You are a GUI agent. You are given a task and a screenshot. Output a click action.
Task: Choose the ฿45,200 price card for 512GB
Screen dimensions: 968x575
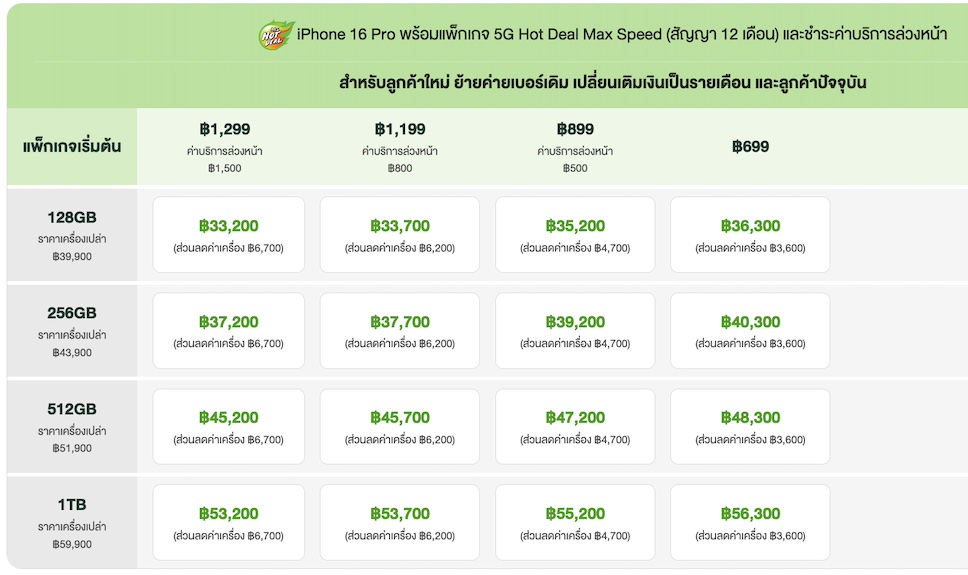[x=228, y=427]
